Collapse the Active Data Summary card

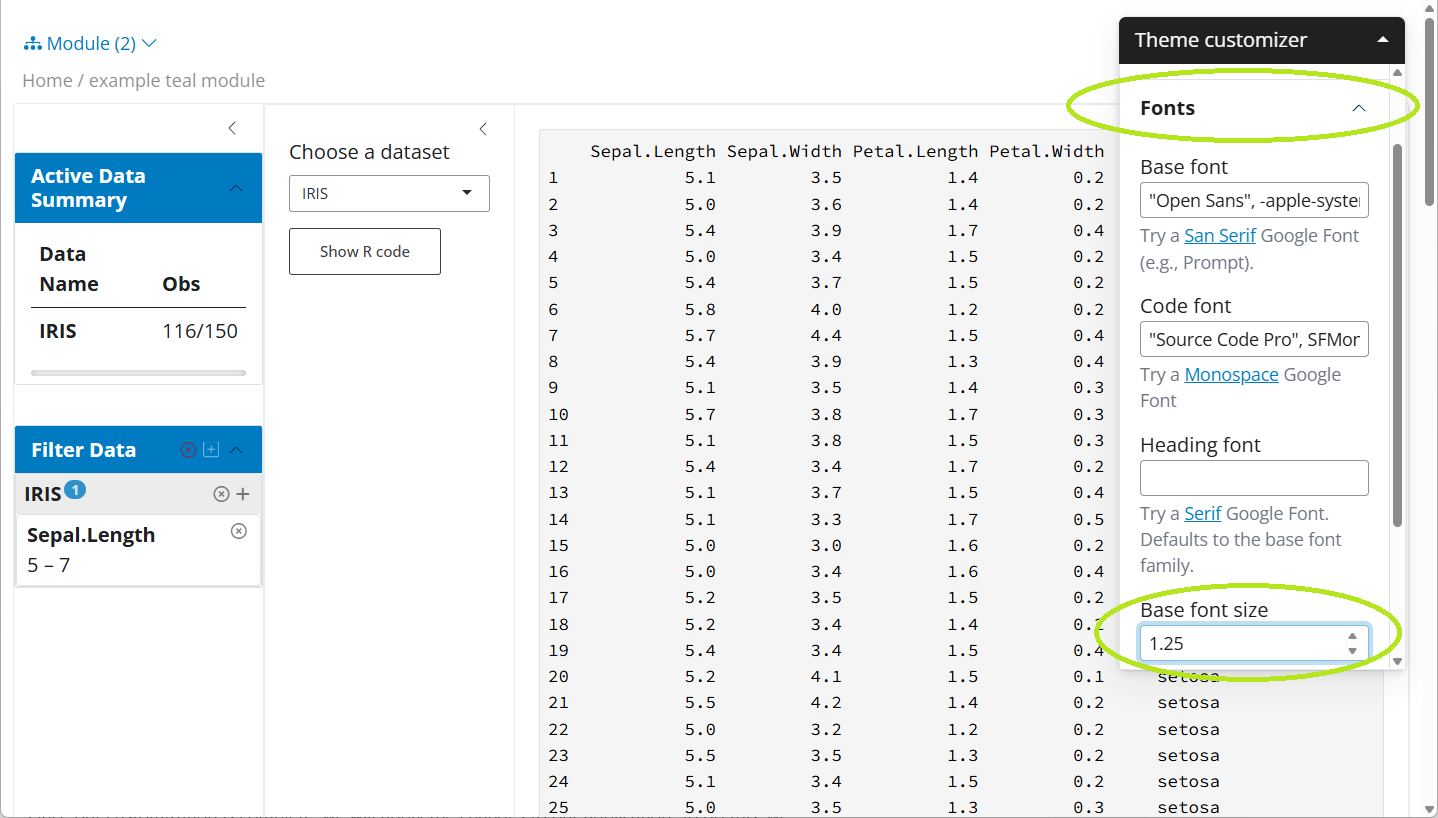pos(236,188)
